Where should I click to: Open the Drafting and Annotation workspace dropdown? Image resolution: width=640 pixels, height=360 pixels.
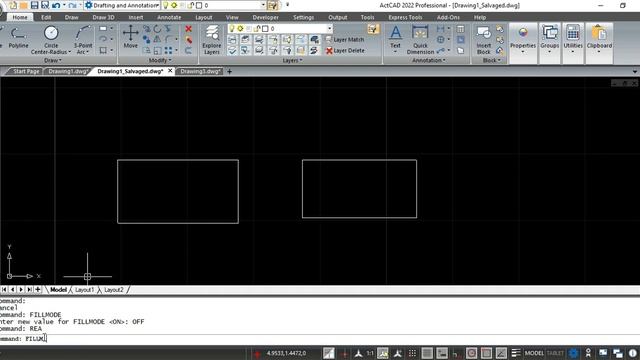pyautogui.click(x=157, y=5)
